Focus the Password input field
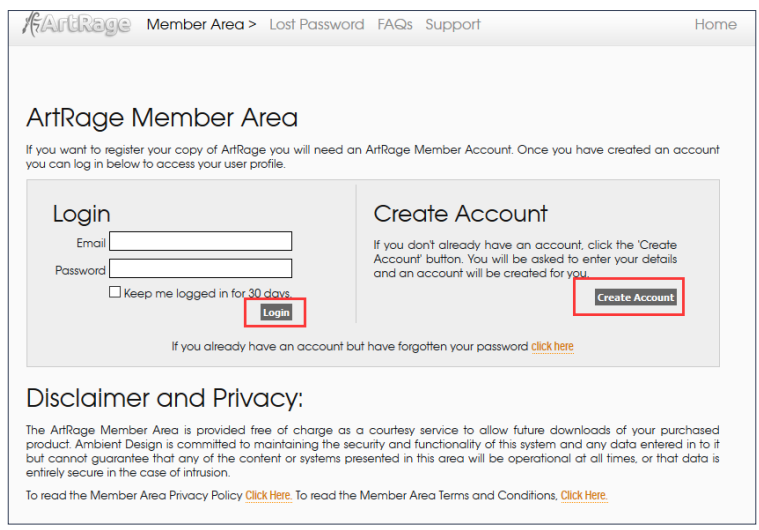Screen dimensions: 759x530 [200, 268]
